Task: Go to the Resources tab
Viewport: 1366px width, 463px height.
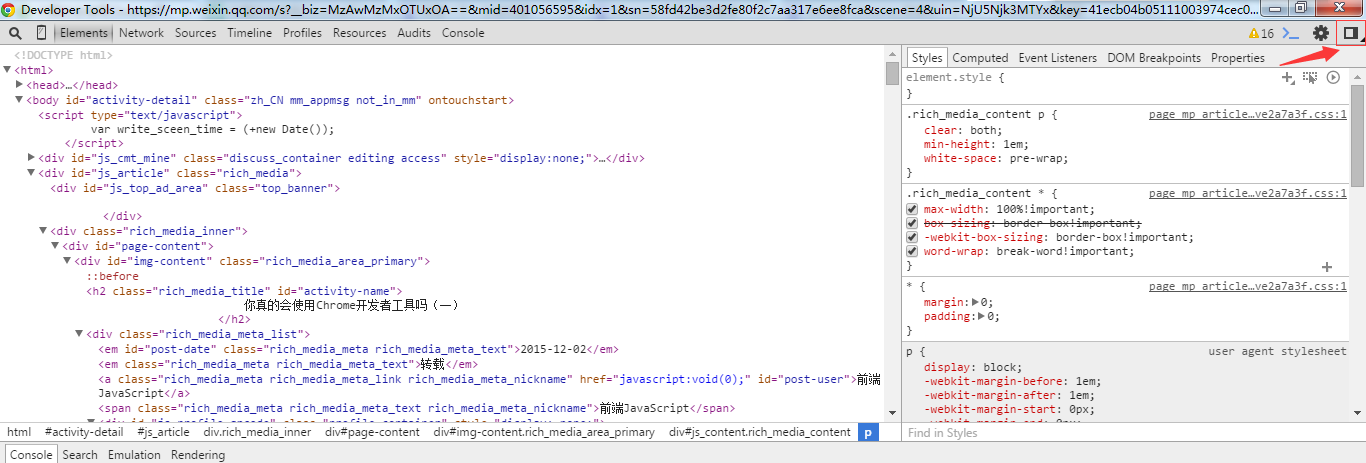Action: 360,33
